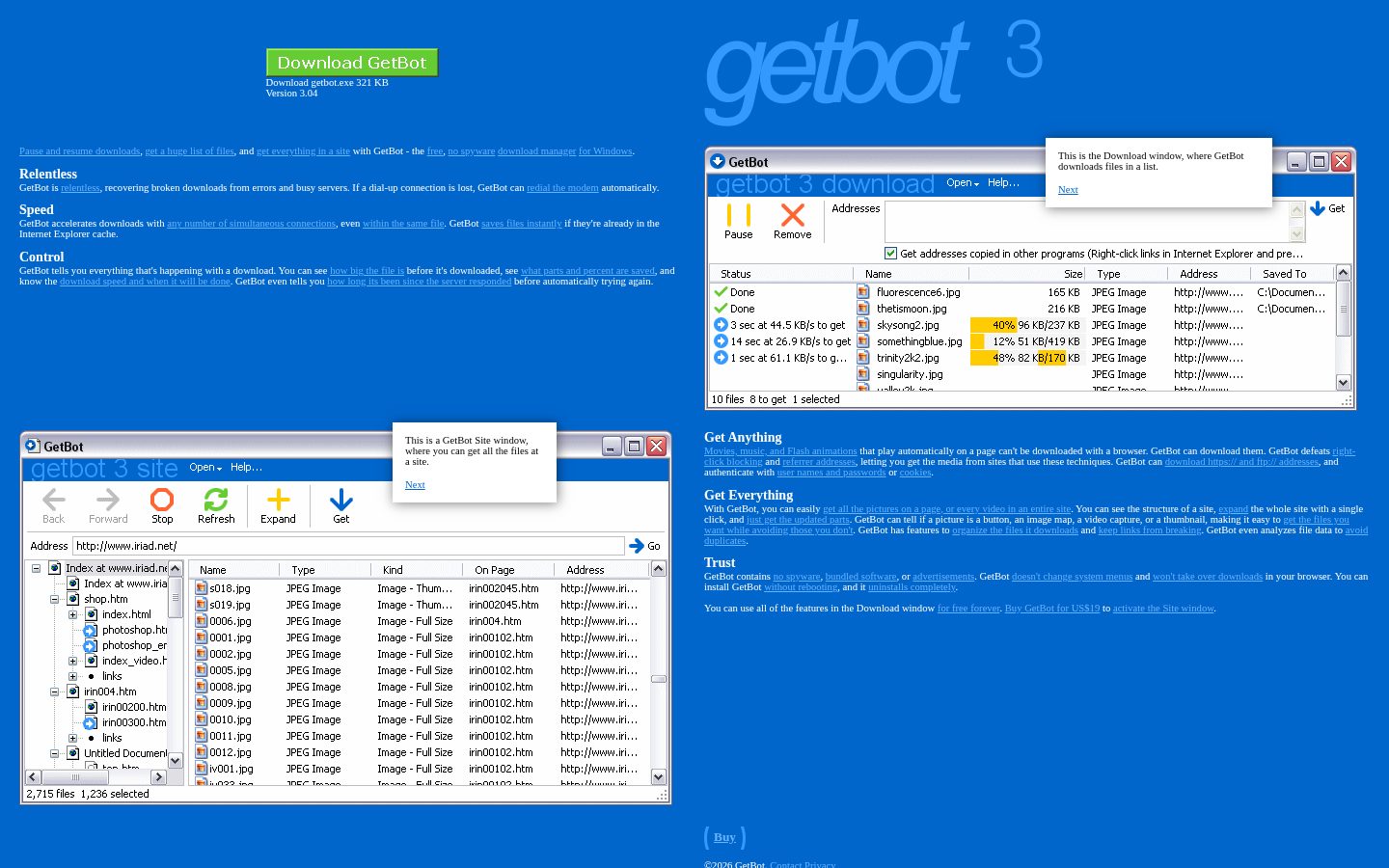Click the file icon next to trinity2k2.jpg

coord(863,358)
